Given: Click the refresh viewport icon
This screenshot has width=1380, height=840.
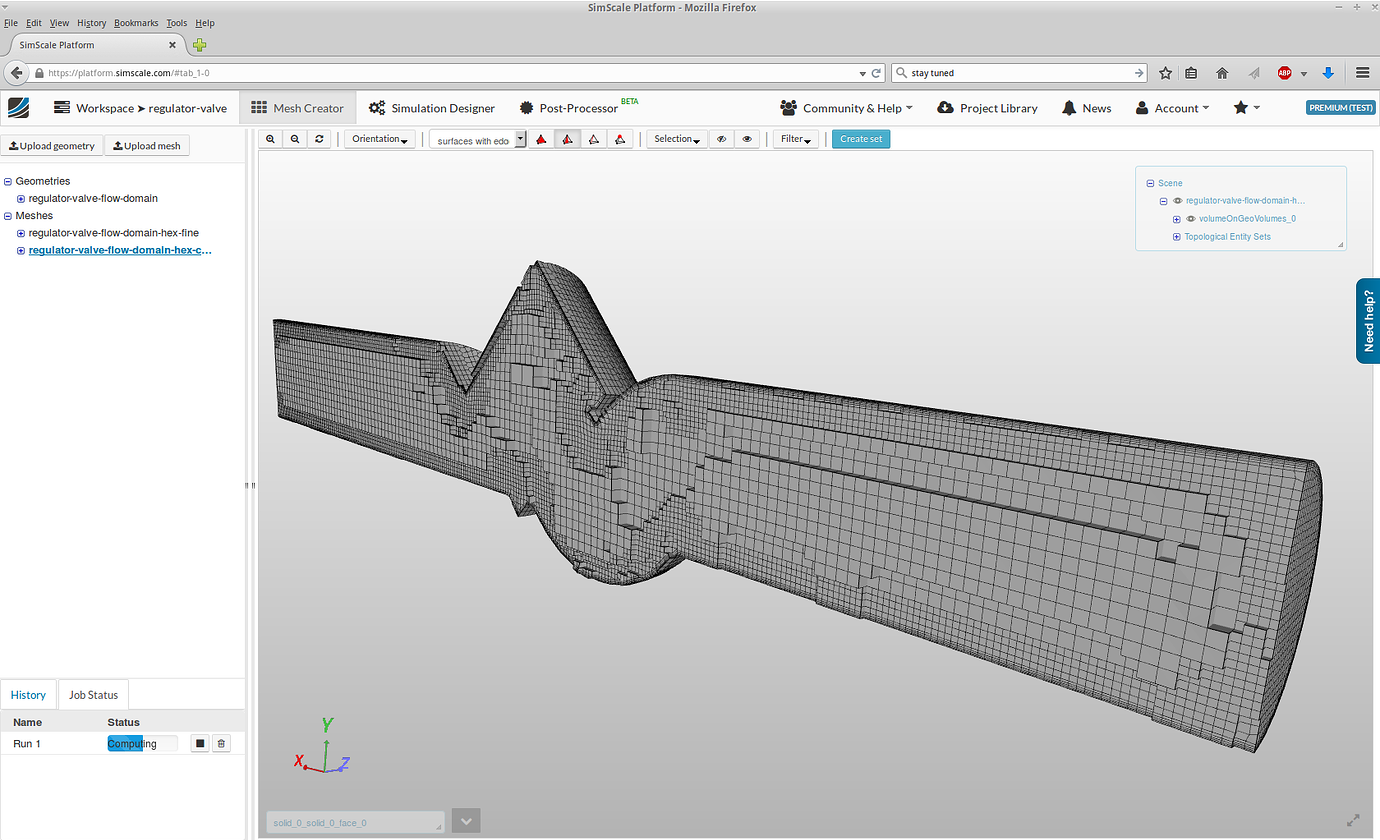Looking at the screenshot, I should point(318,139).
